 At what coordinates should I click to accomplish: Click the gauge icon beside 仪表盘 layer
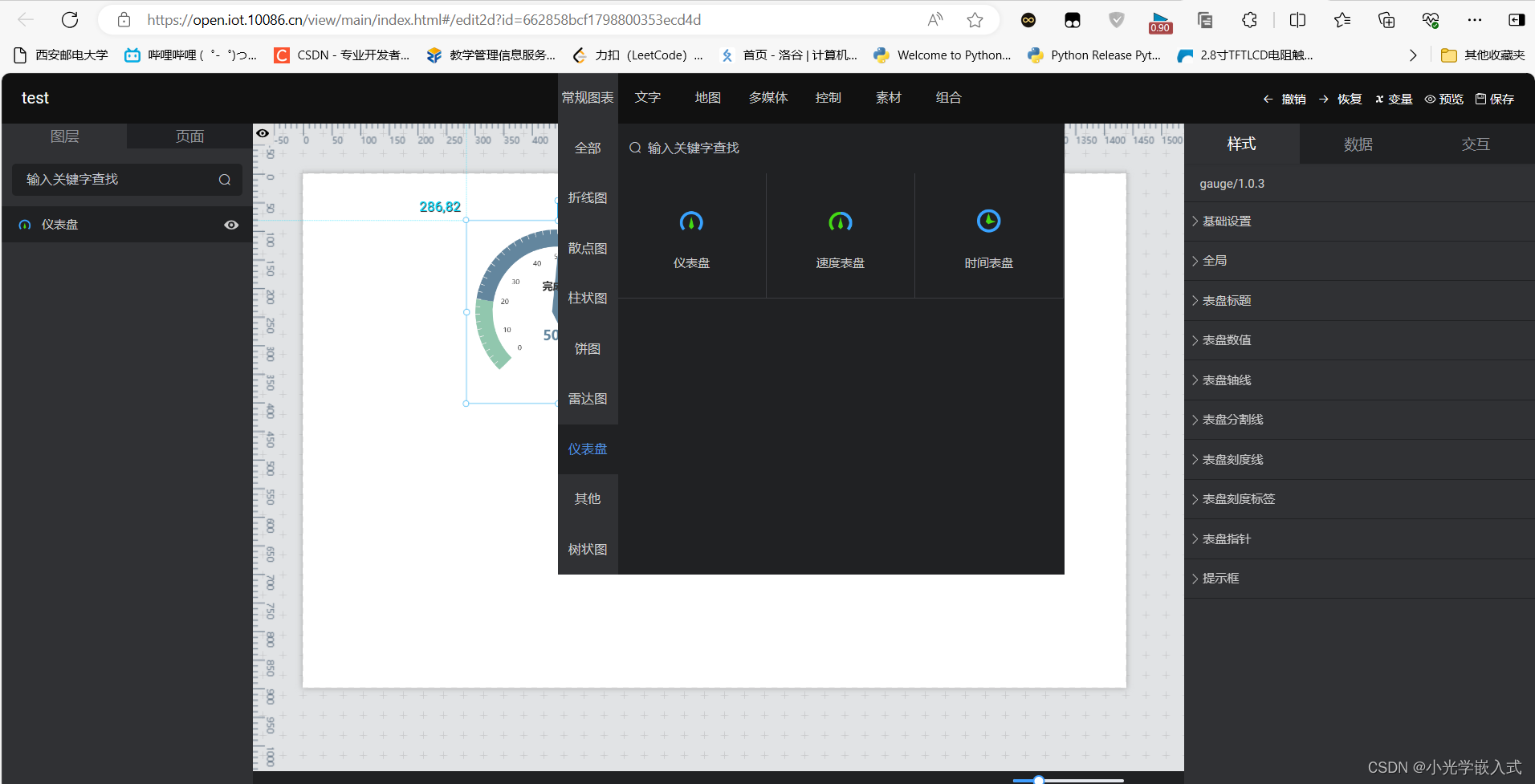(x=25, y=225)
